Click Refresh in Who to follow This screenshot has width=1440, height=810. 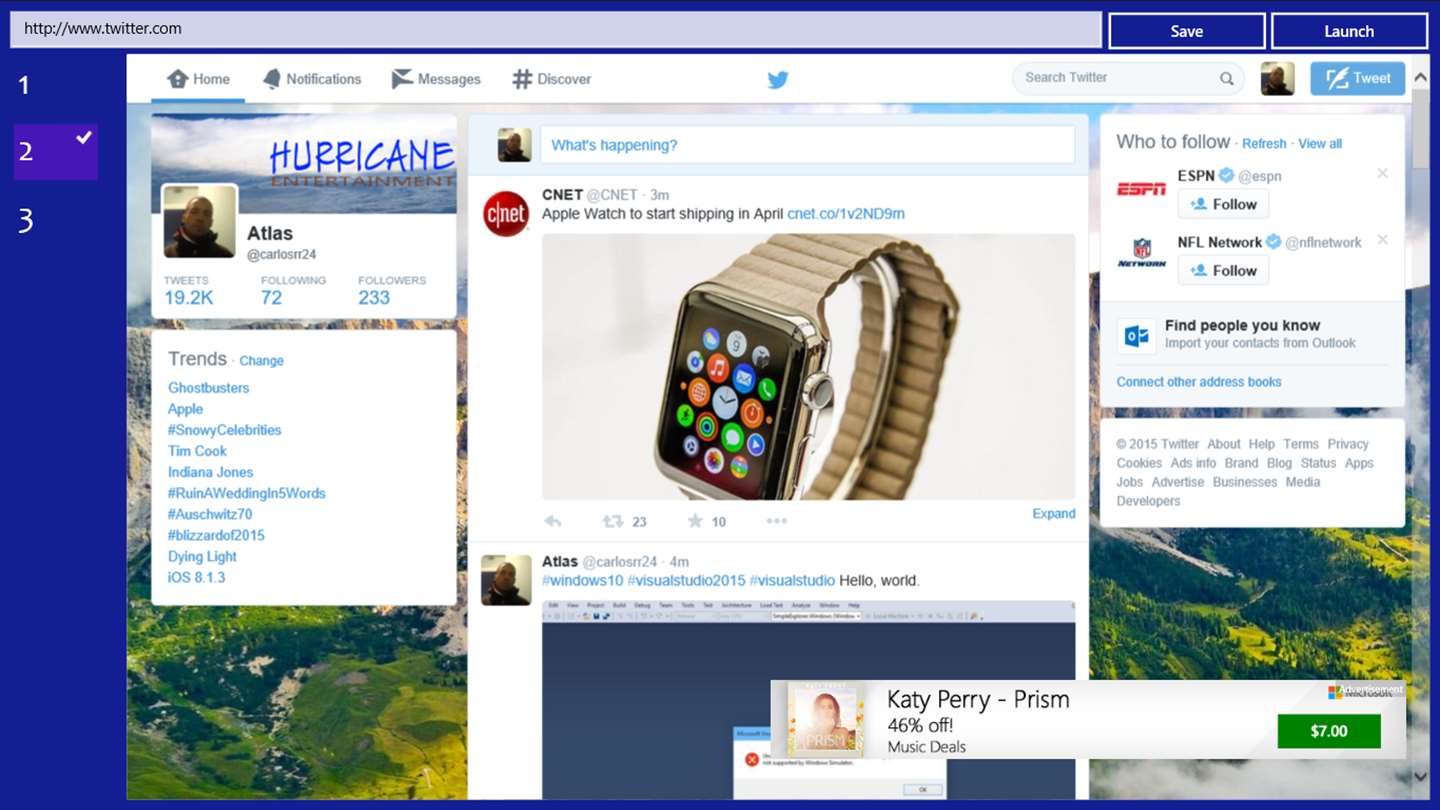[1264, 144]
